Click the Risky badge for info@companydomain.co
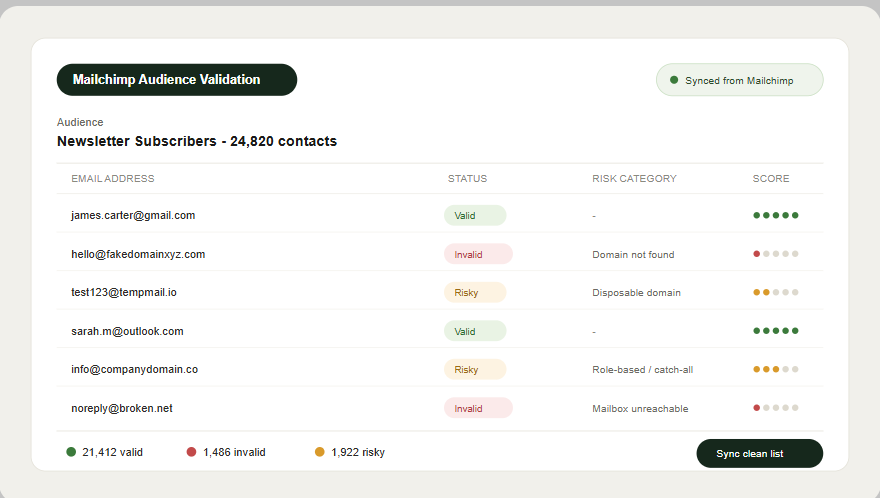 coord(475,369)
